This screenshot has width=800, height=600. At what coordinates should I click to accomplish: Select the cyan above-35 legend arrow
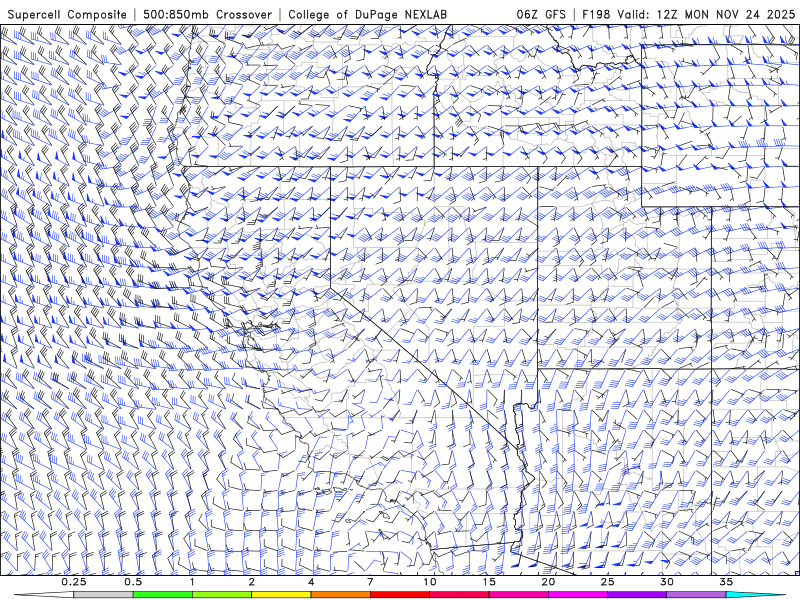point(755,595)
